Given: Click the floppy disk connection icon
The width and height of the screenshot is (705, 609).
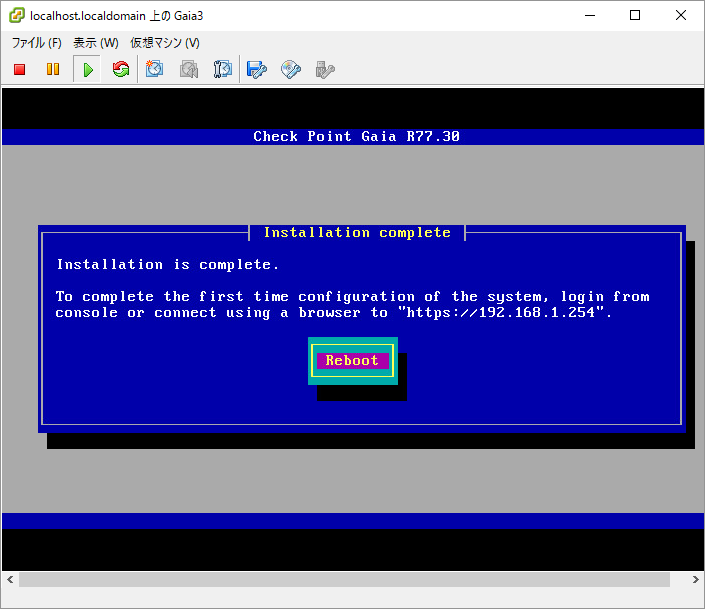Looking at the screenshot, I should pyautogui.click(x=257, y=70).
